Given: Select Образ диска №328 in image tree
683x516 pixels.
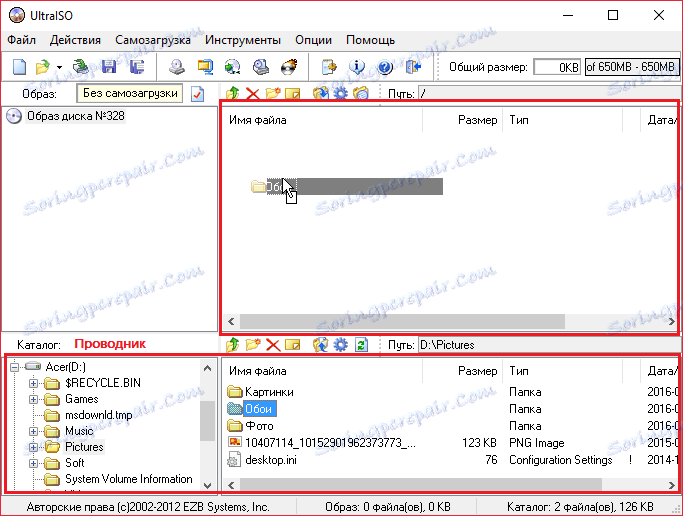Looking at the screenshot, I should (76, 116).
